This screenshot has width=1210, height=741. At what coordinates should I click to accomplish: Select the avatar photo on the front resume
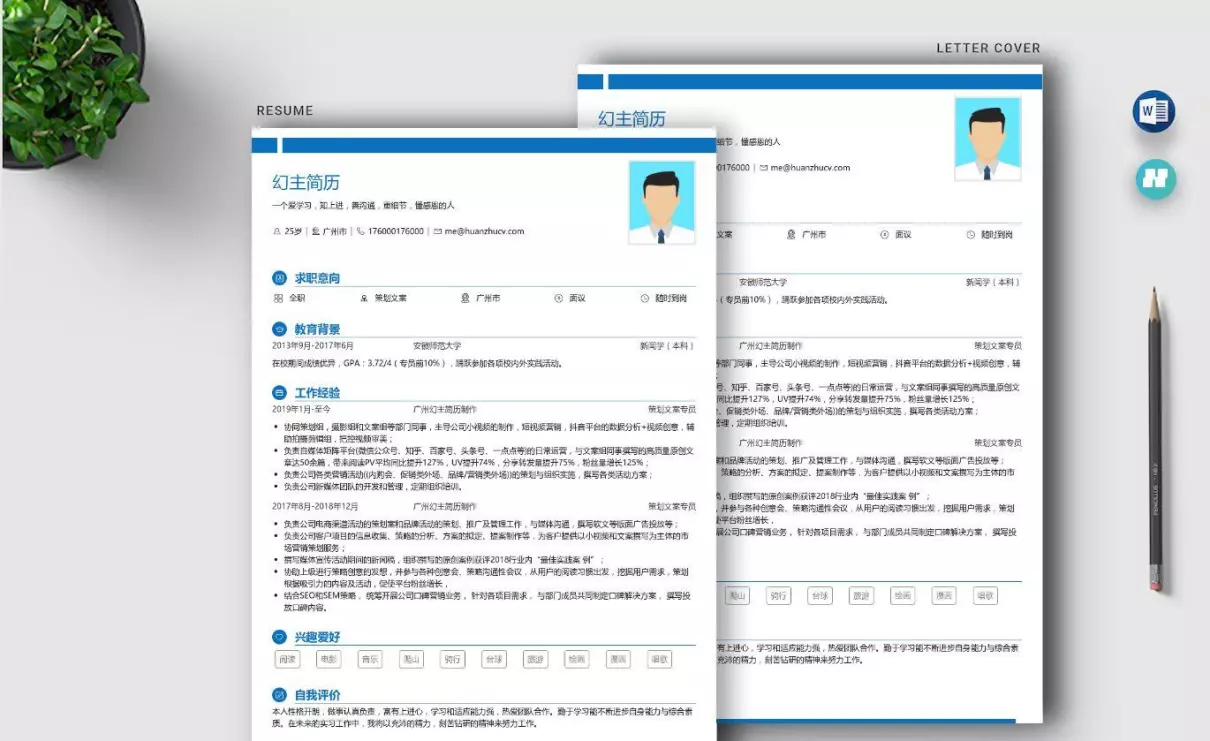(x=661, y=203)
